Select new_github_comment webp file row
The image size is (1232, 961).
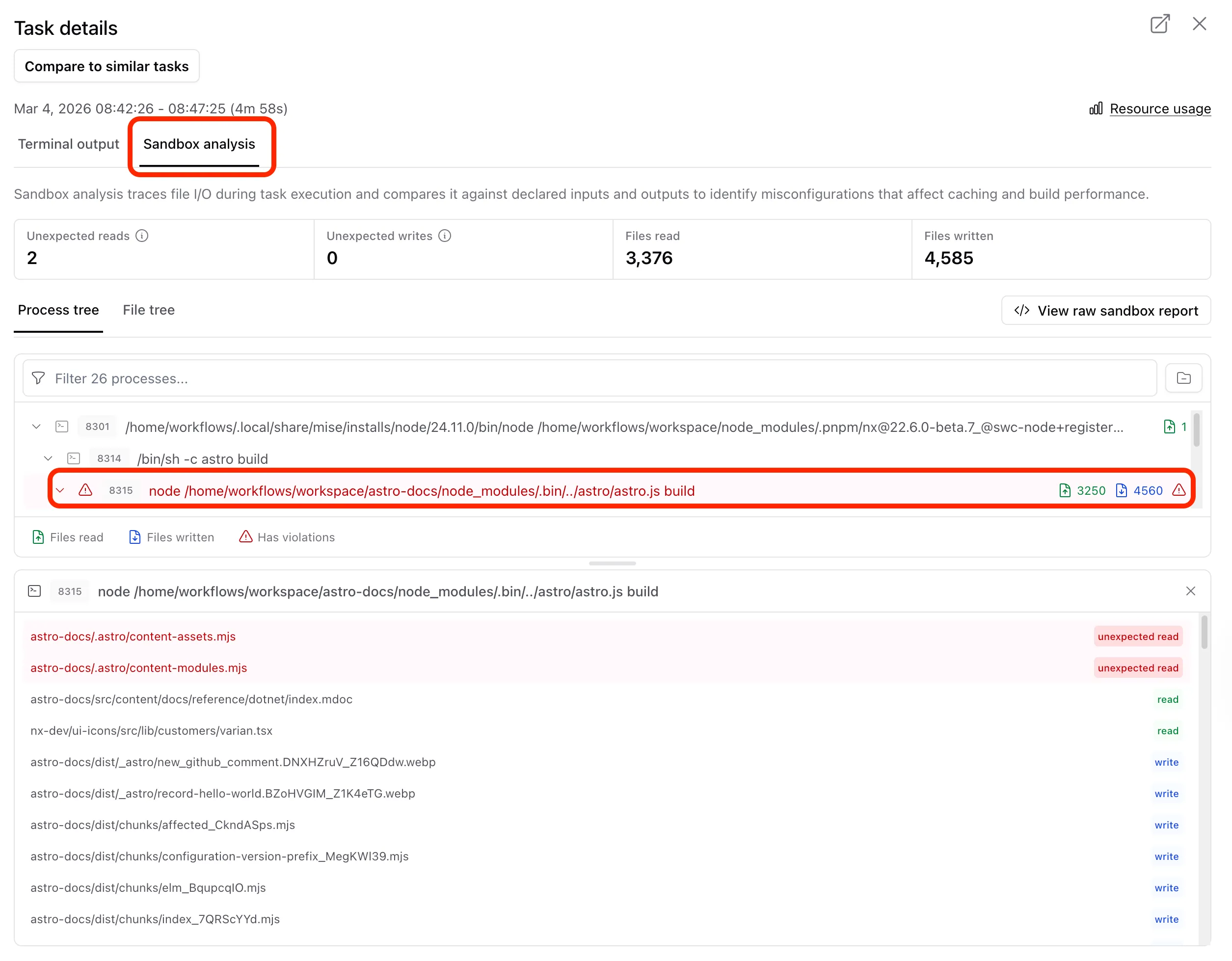click(x=606, y=763)
